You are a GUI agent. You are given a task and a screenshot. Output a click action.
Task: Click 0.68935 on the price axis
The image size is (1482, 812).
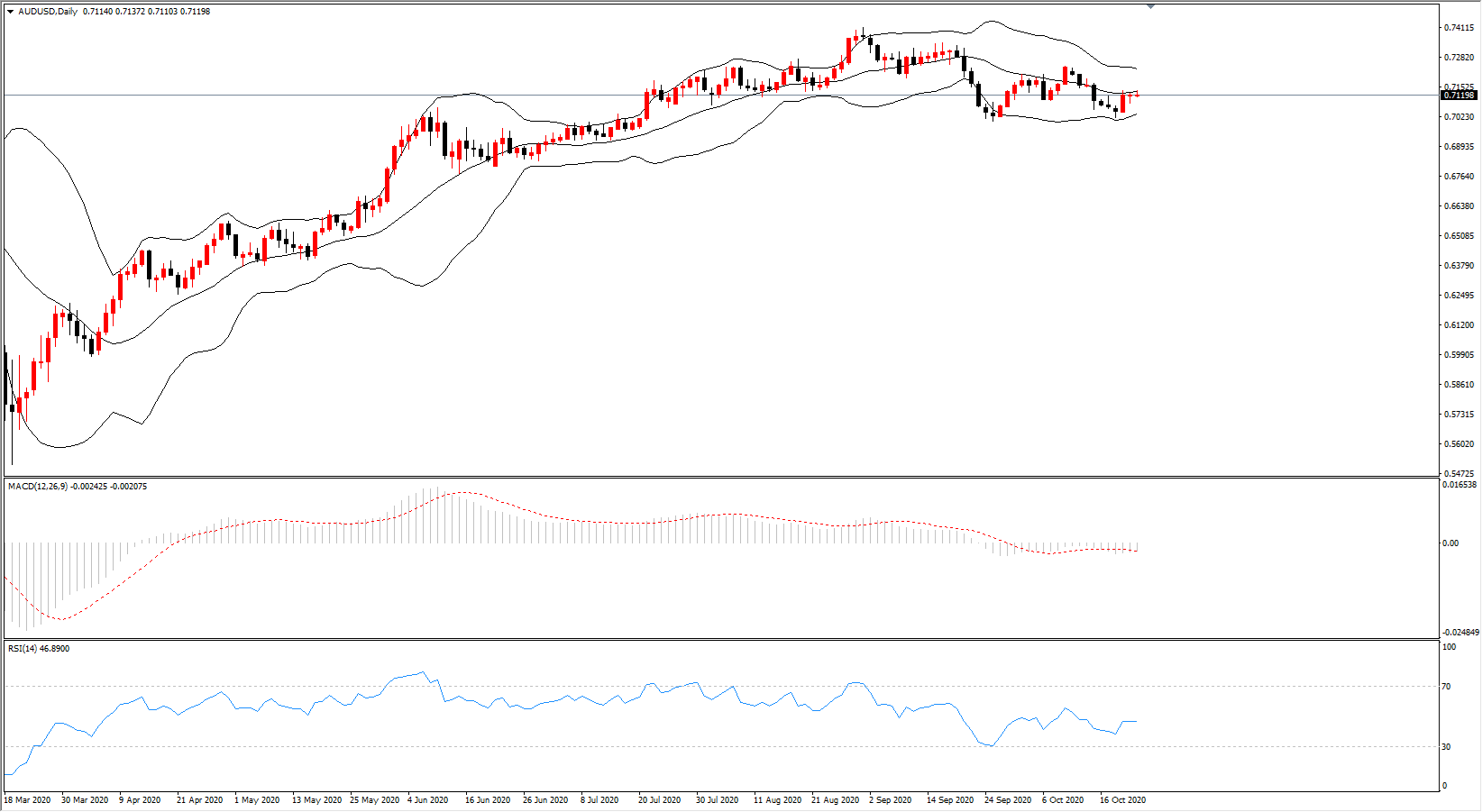[x=1459, y=147]
